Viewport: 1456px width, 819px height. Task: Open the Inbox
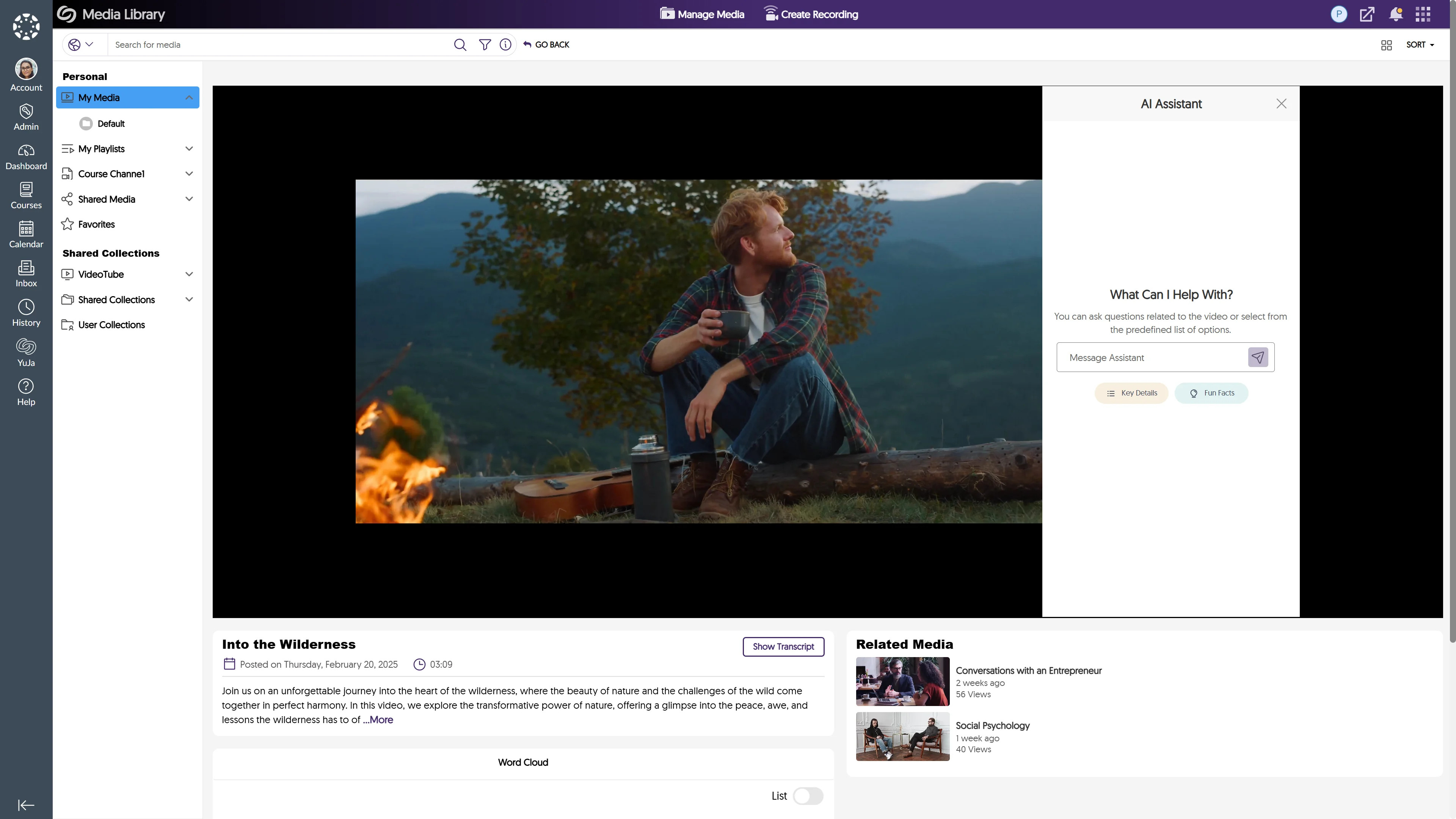pyautogui.click(x=26, y=273)
